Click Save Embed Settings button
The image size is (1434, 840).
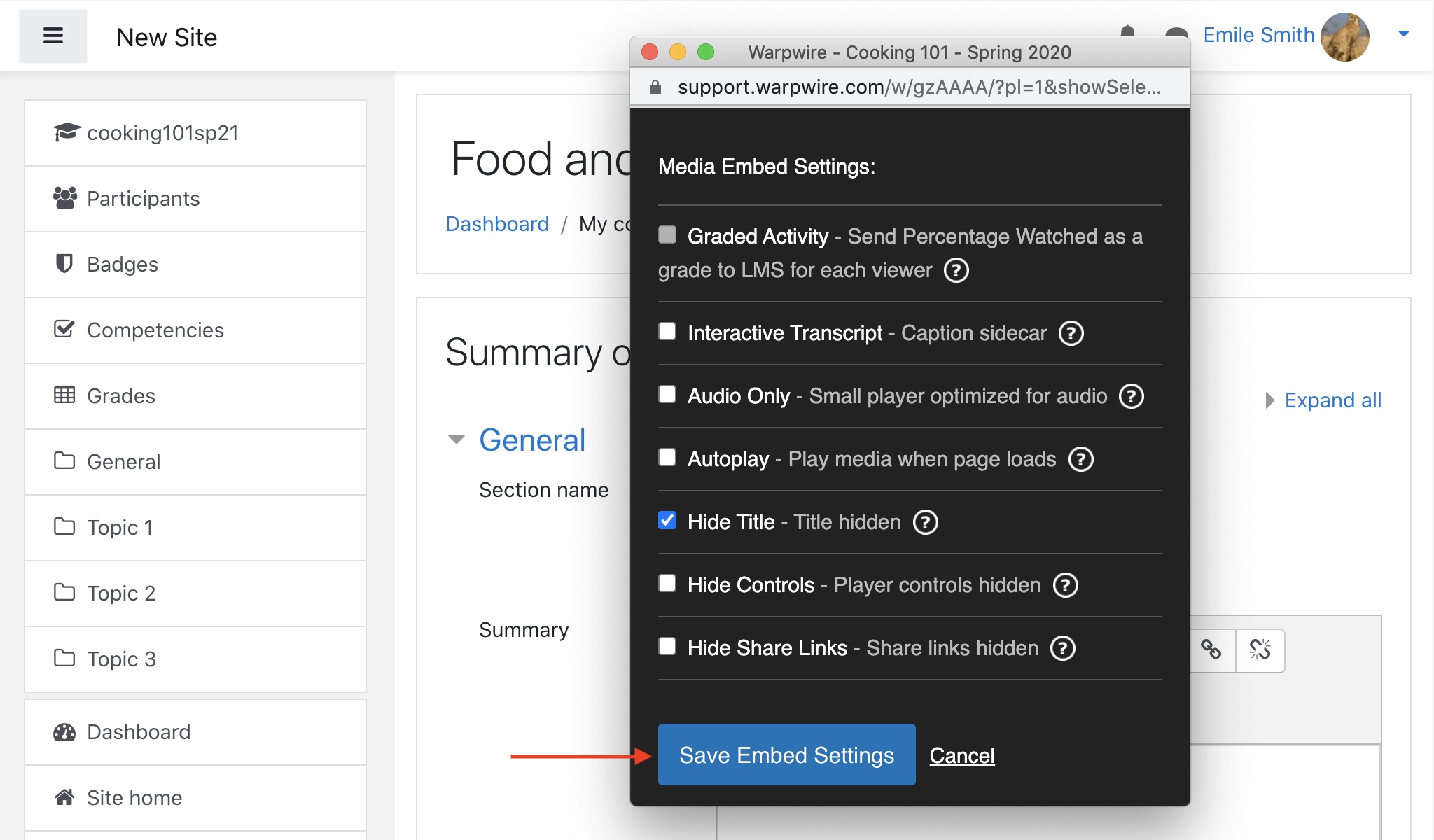(x=786, y=755)
